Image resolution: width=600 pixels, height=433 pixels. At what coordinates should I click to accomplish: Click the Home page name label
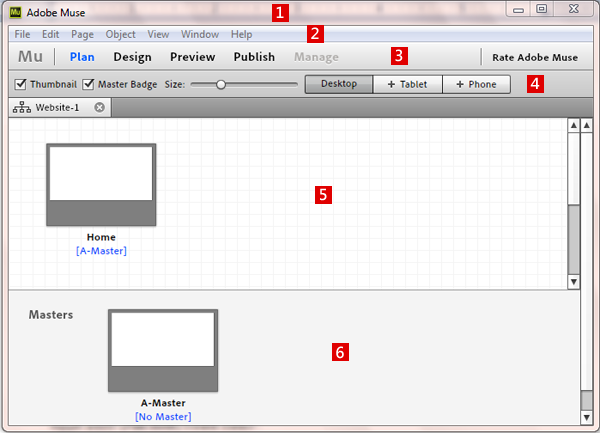[x=101, y=237]
